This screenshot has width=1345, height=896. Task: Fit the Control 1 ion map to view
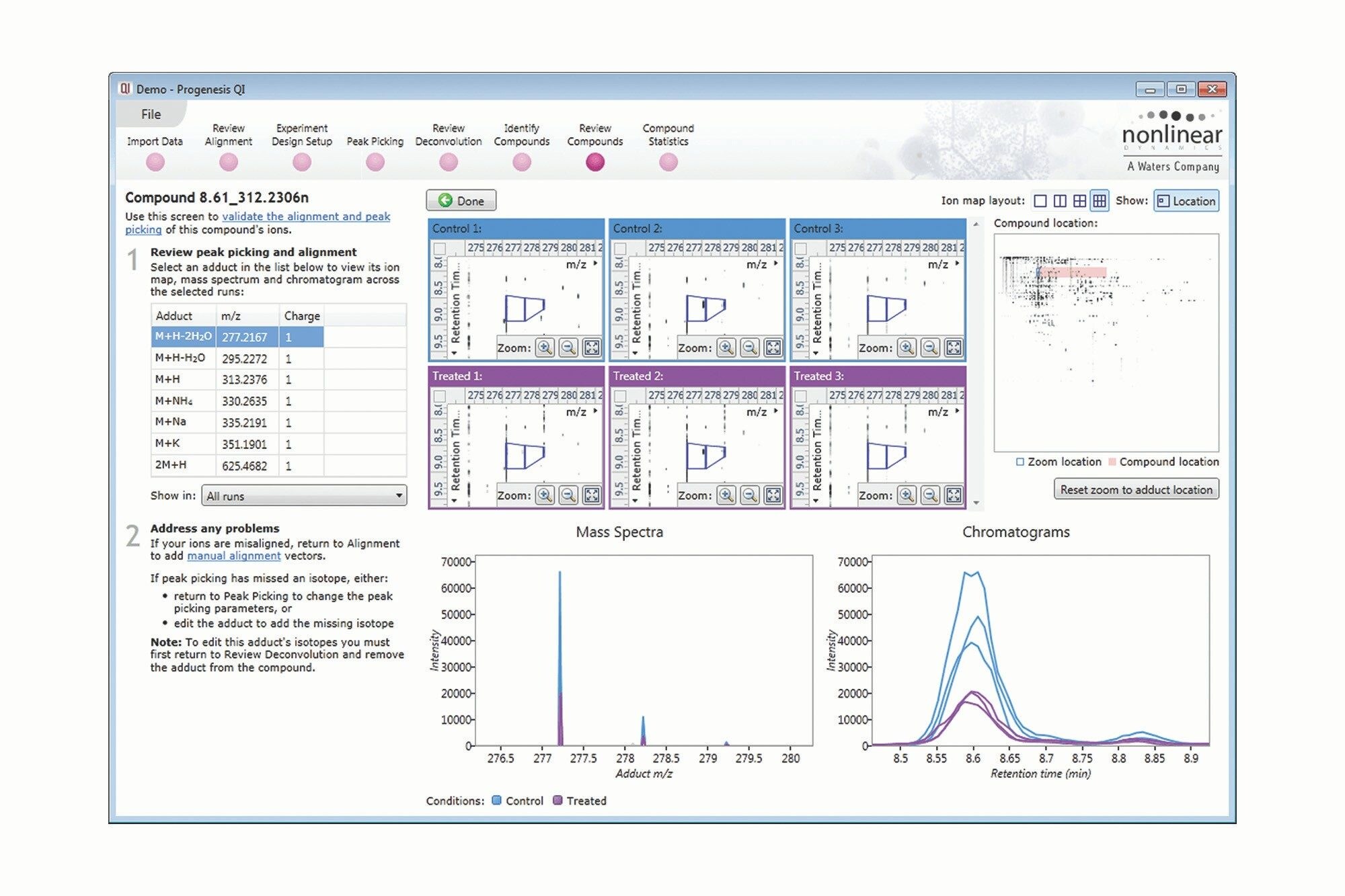pos(592,348)
